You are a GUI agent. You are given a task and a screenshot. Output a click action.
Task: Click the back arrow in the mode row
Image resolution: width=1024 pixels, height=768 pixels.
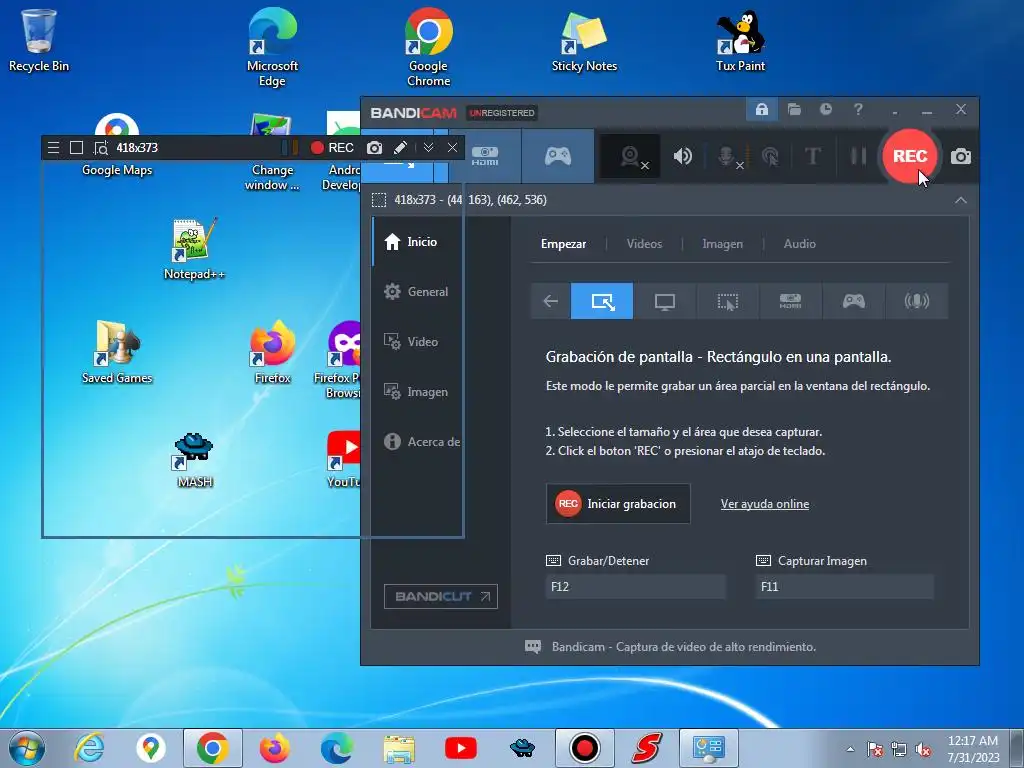(x=551, y=301)
